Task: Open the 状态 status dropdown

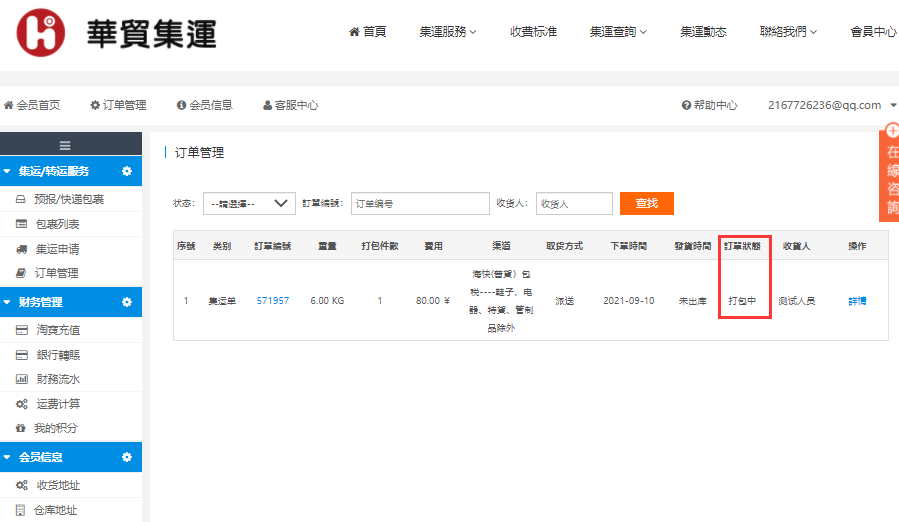Action: [x=249, y=203]
